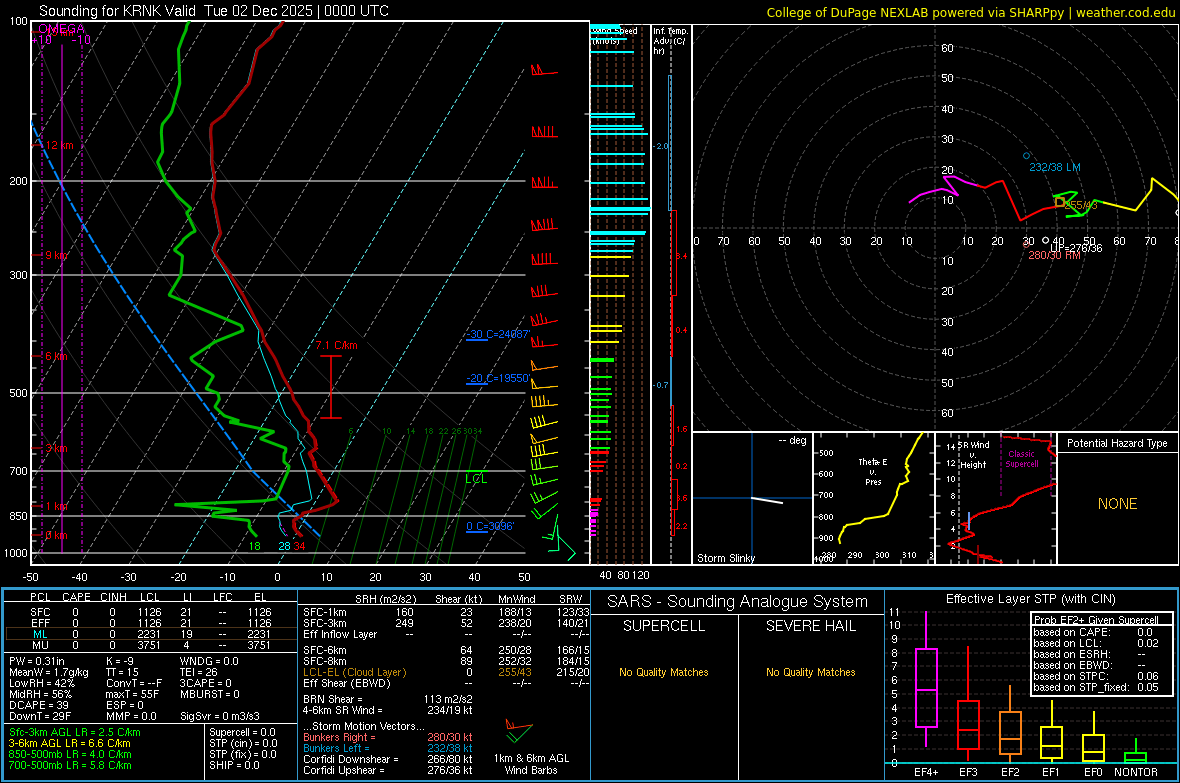
Task: Click the '3-6km AGL LR = 6.6 C/km' line
Action: (69, 743)
